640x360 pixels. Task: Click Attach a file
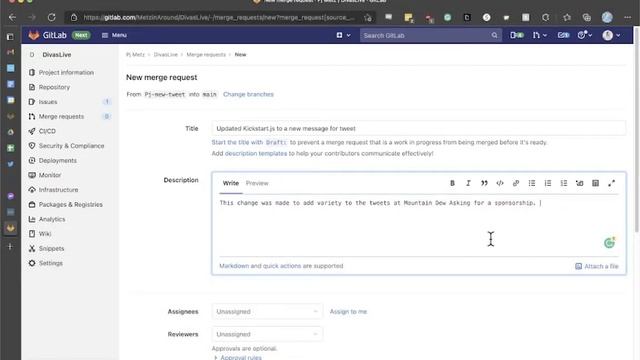coord(597,266)
